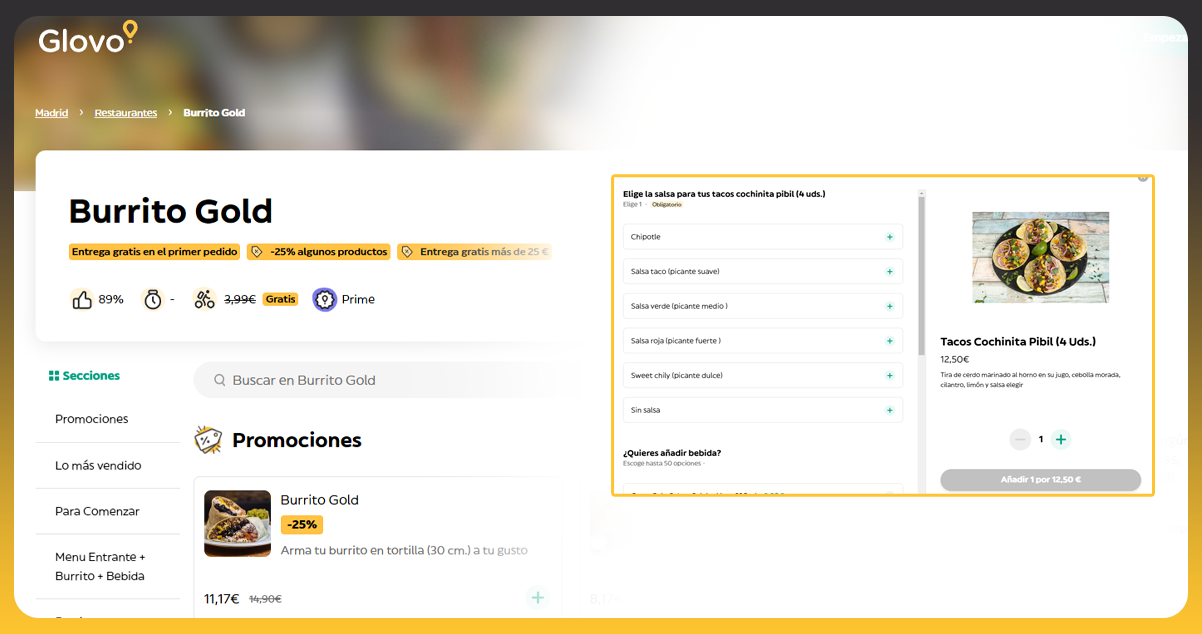Open the Restaurantes breadcrumb link

tap(125, 113)
